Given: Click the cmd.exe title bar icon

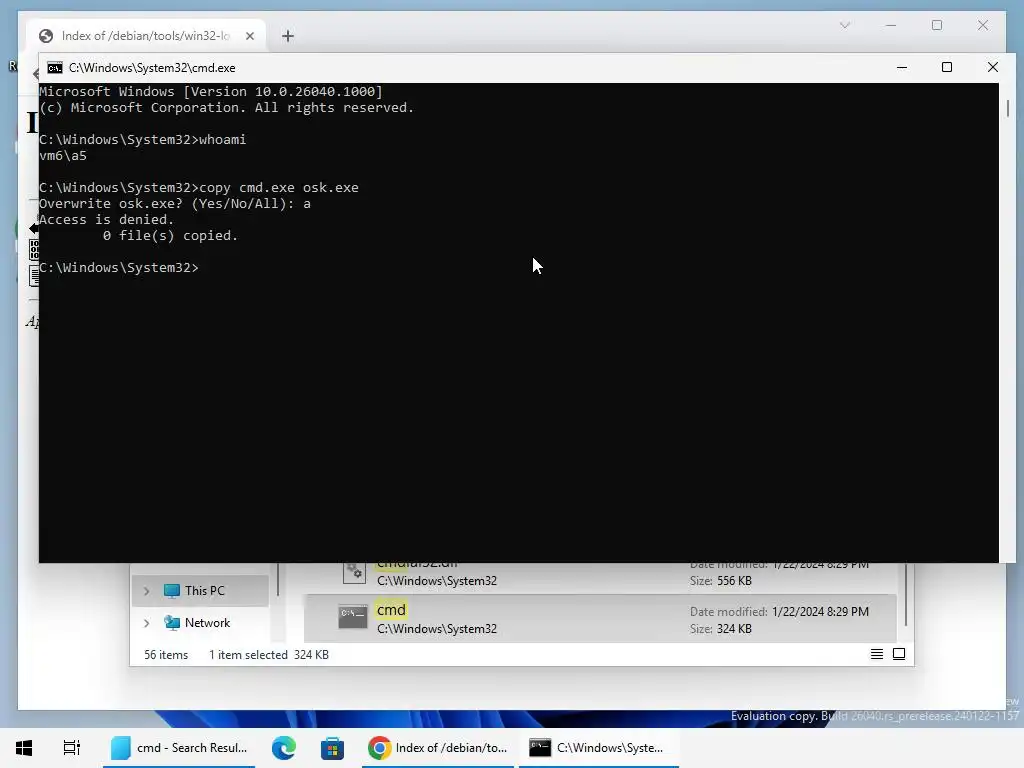Looking at the screenshot, I should tap(55, 68).
